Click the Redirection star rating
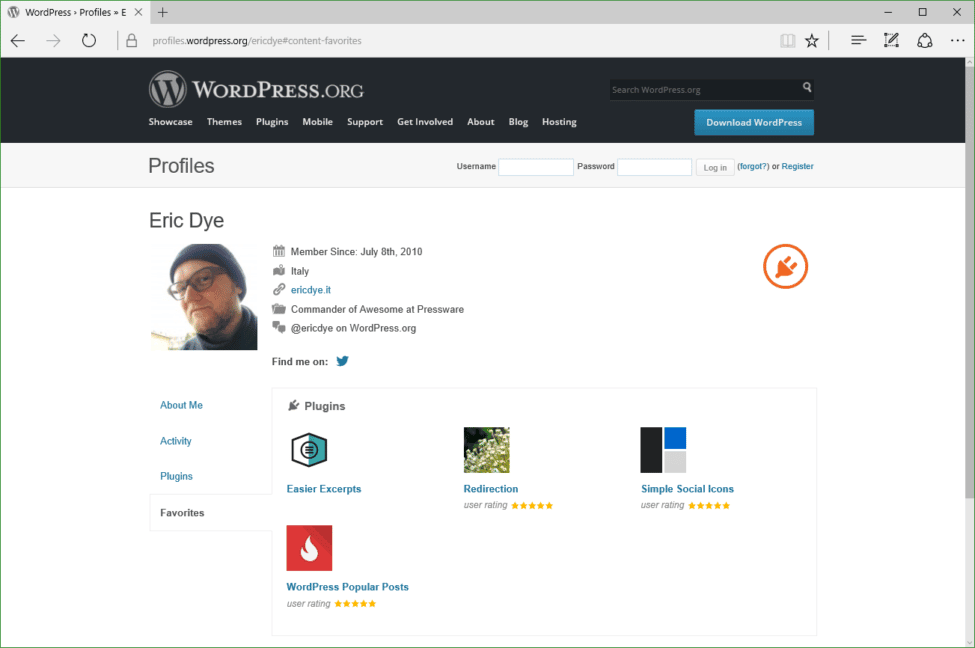Image resolution: width=975 pixels, height=648 pixels. pos(532,505)
